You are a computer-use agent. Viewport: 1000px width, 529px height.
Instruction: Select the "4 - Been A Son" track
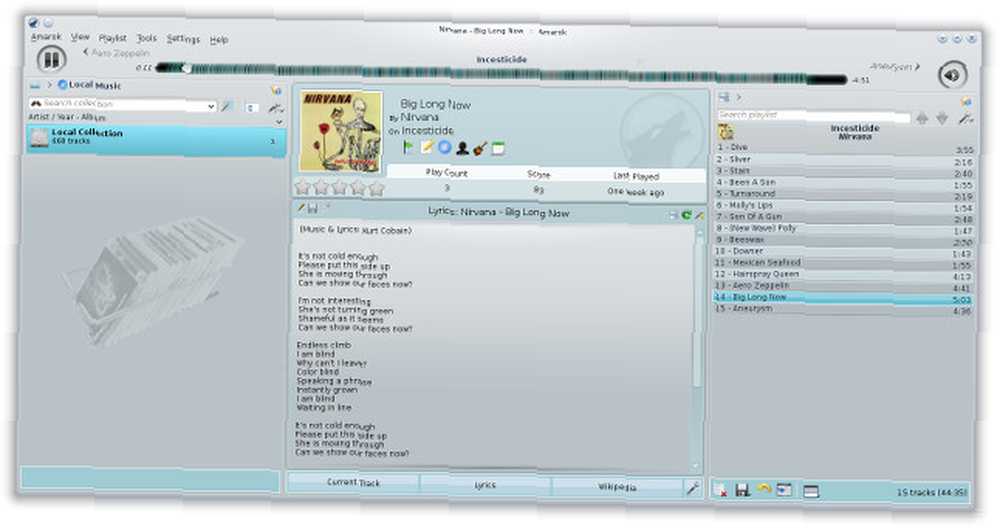[844, 183]
